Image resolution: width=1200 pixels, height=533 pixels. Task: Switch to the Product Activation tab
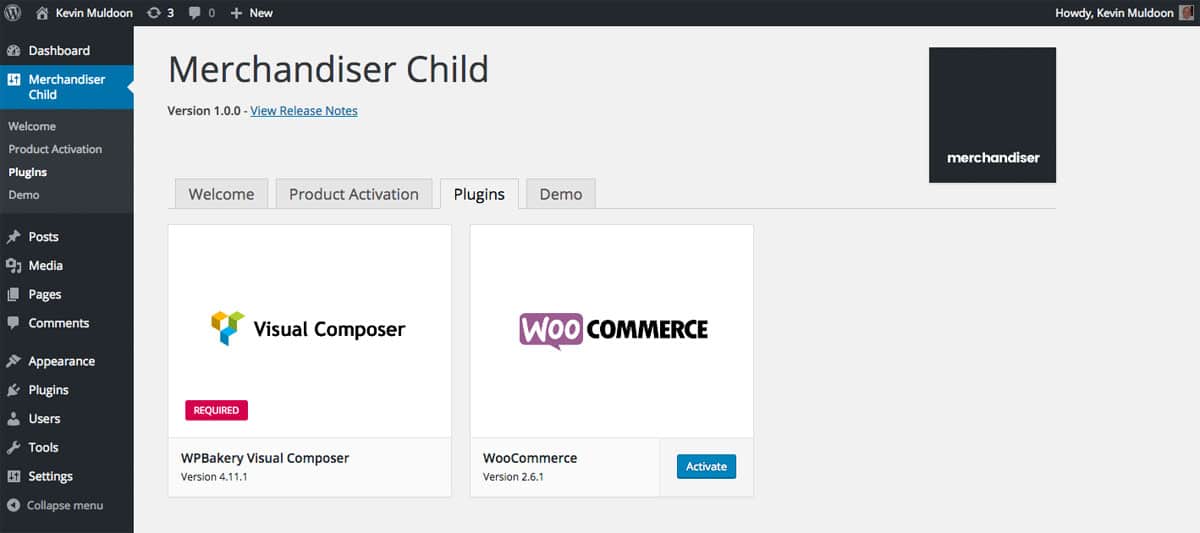[353, 194]
